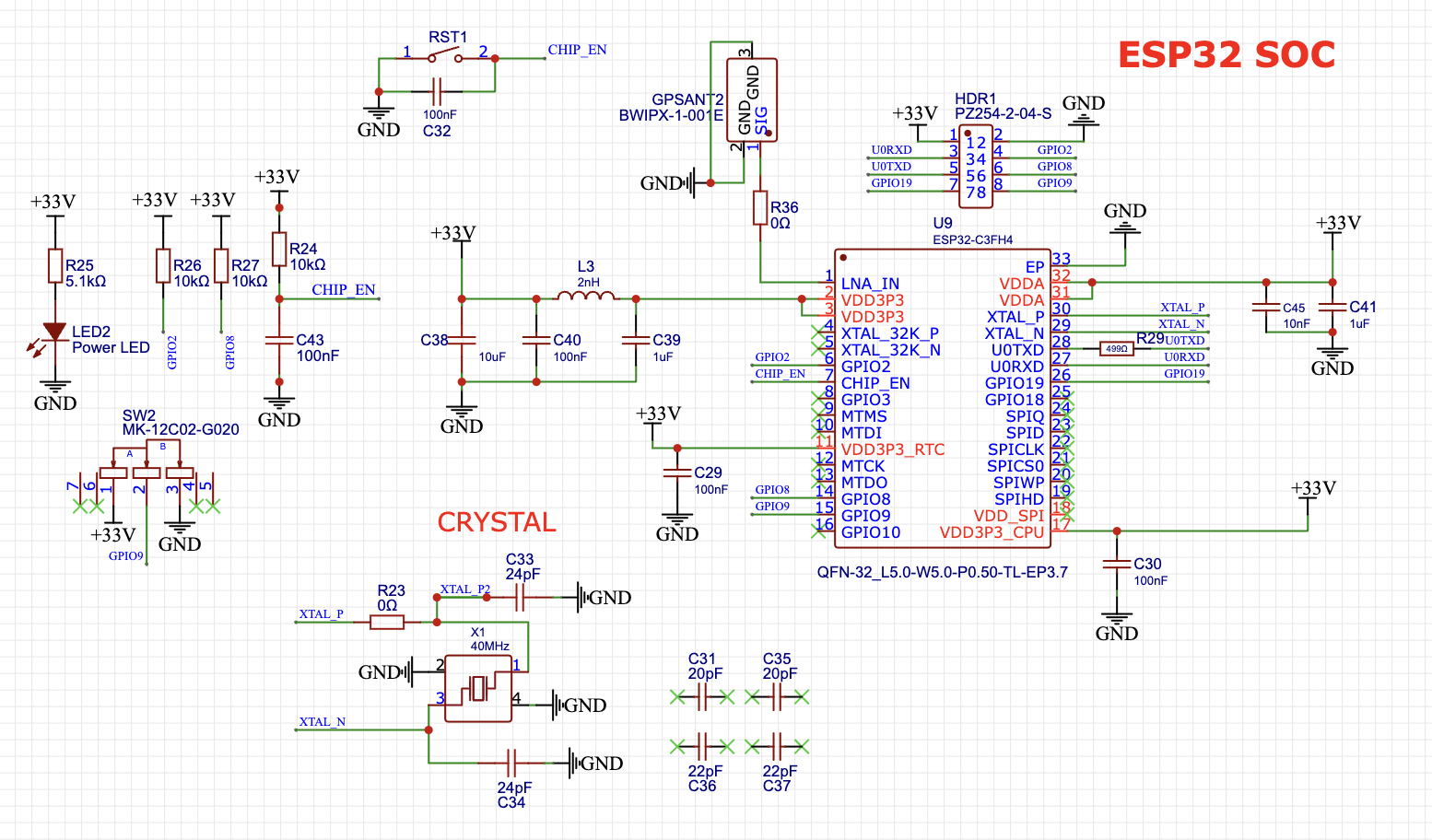The width and height of the screenshot is (1432, 840).
Task: Click the ESP32 SOC title text
Action: [1227, 55]
